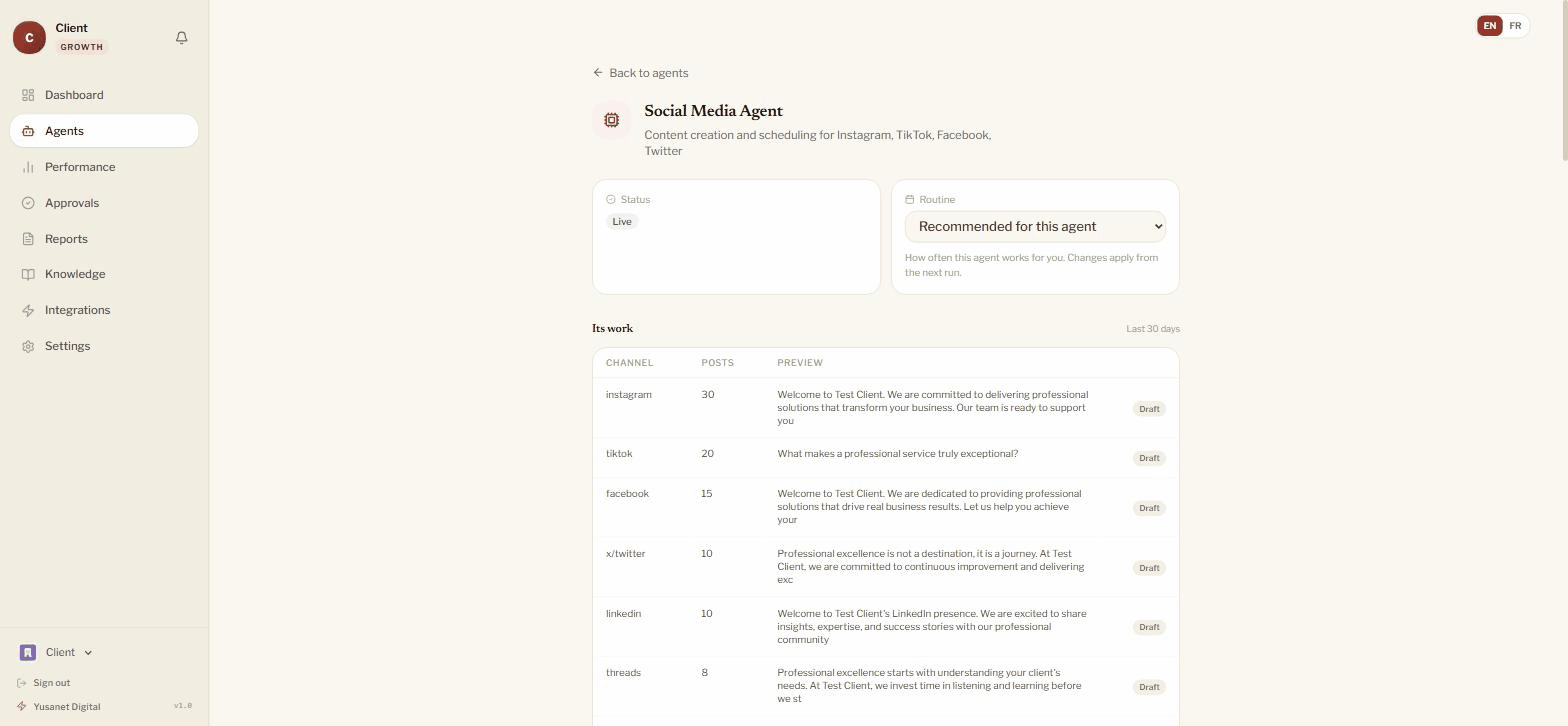This screenshot has height=726, width=1568.
Task: Click the Social Media Agent chip icon
Action: (x=612, y=120)
